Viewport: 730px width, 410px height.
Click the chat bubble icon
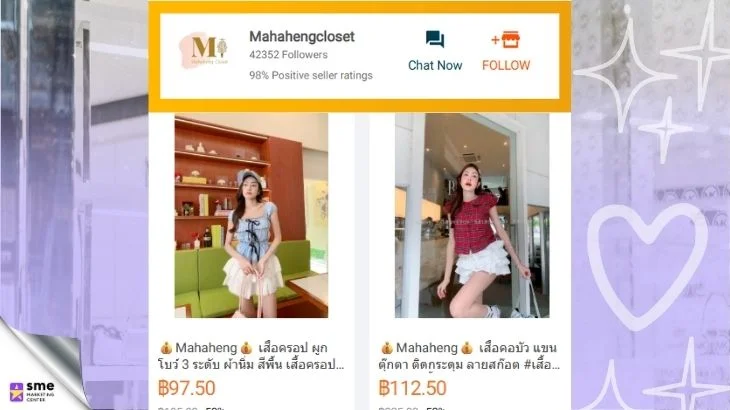coord(435,40)
